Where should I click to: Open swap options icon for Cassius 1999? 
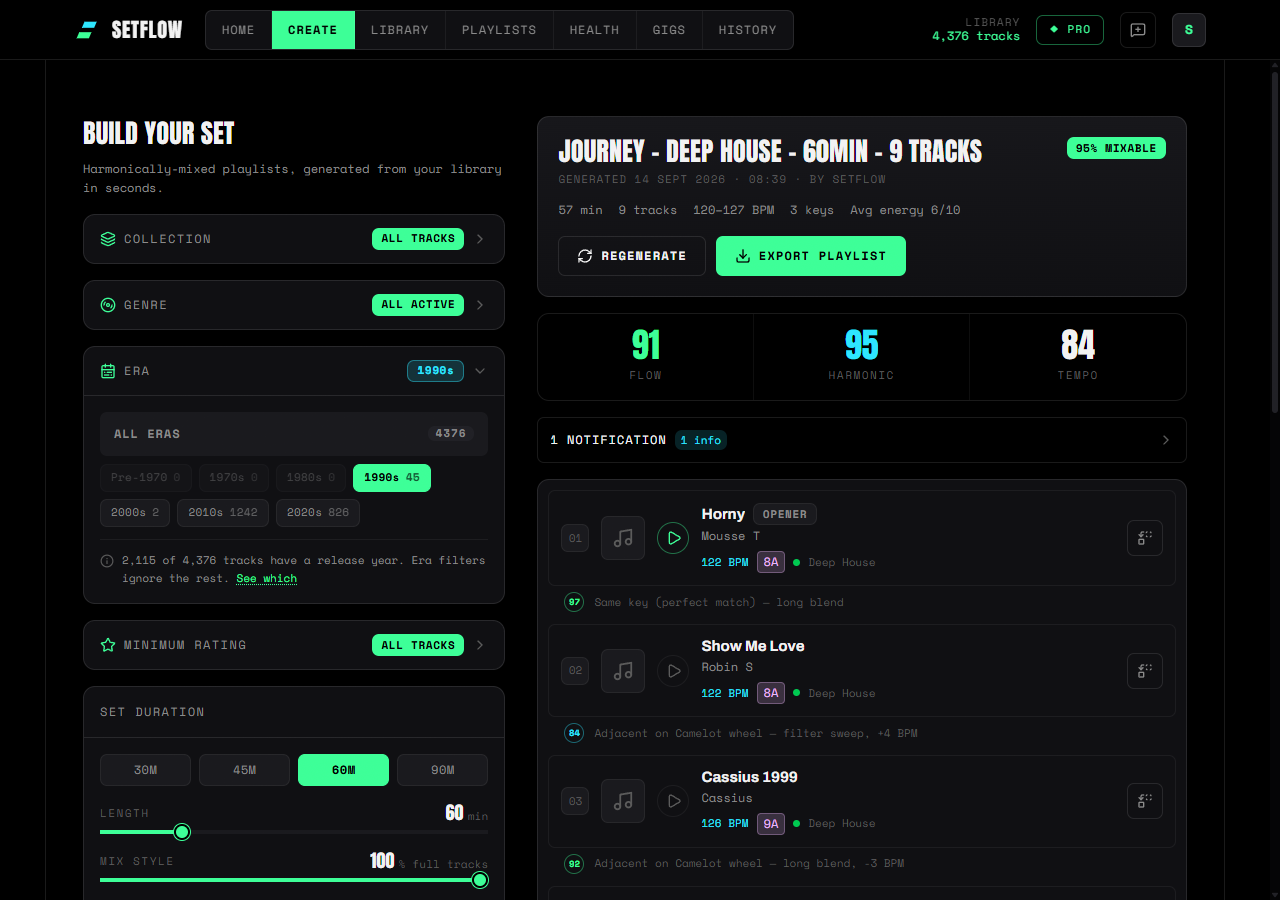(x=1145, y=801)
